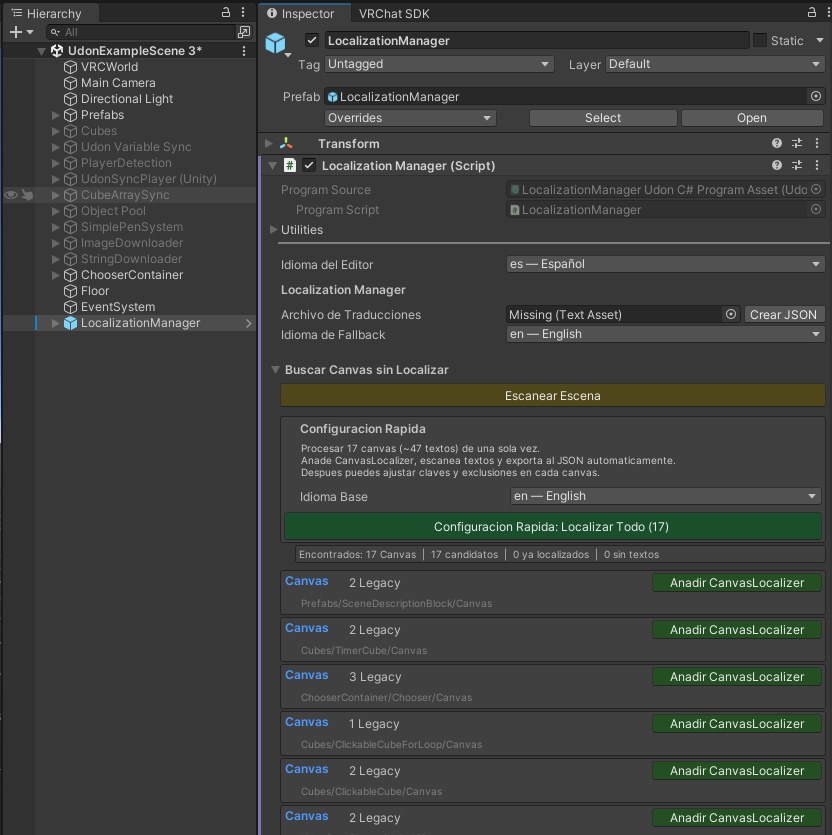Select the Hierarchy tab
Viewport: 832px width, 835px height.
pos(50,13)
